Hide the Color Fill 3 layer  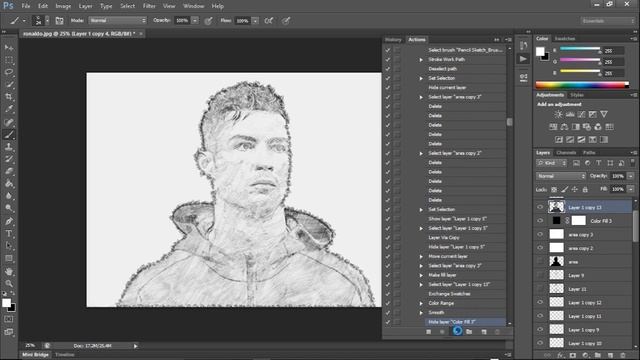pos(540,221)
